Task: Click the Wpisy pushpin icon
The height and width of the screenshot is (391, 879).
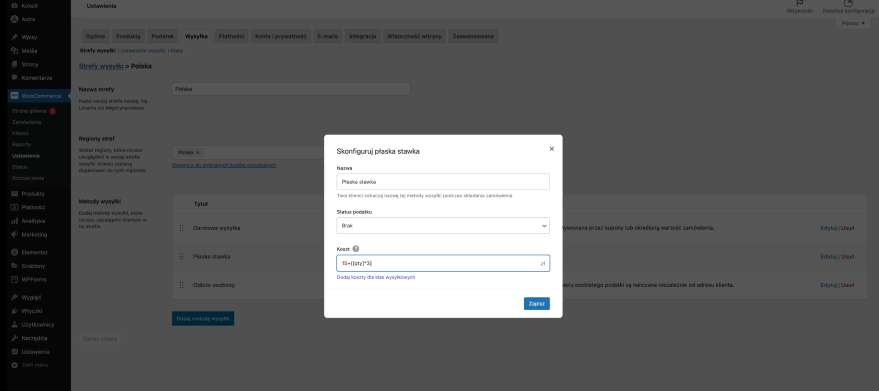Action: (x=15, y=37)
